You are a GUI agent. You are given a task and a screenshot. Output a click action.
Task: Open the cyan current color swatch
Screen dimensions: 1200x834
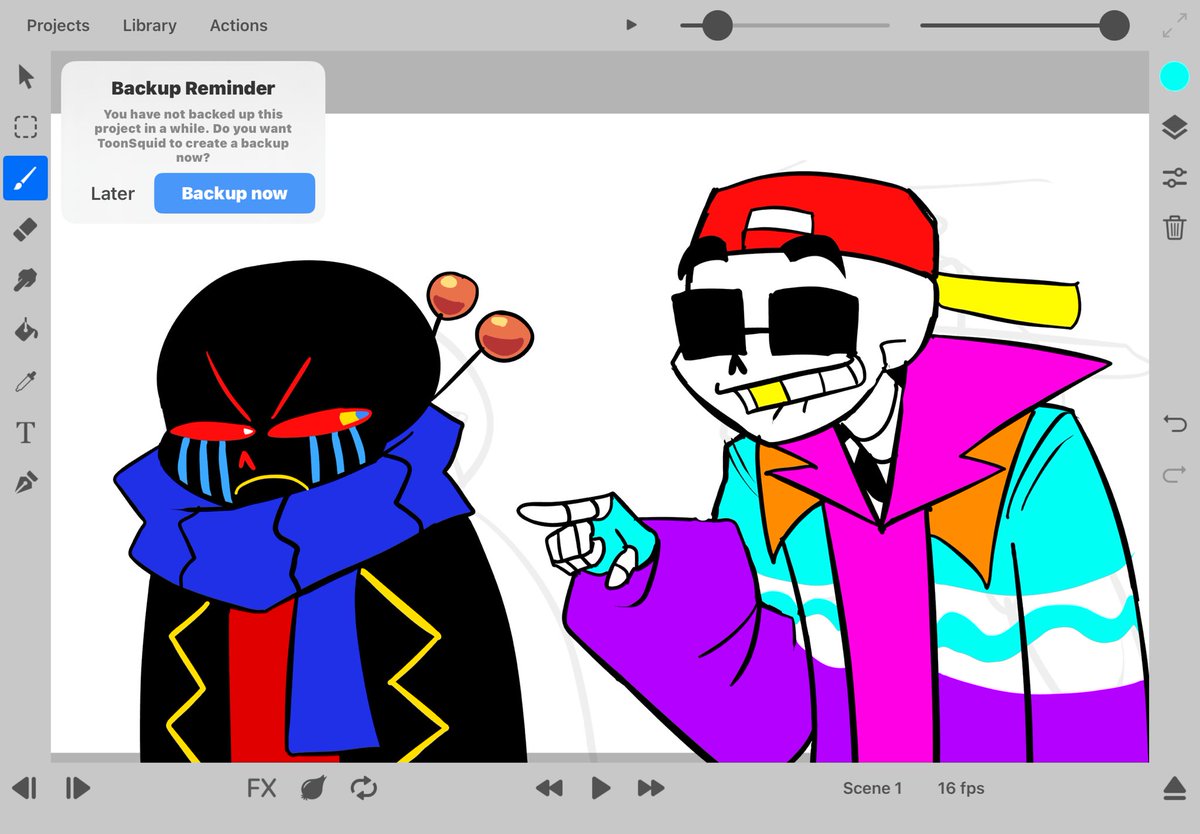[1174, 76]
